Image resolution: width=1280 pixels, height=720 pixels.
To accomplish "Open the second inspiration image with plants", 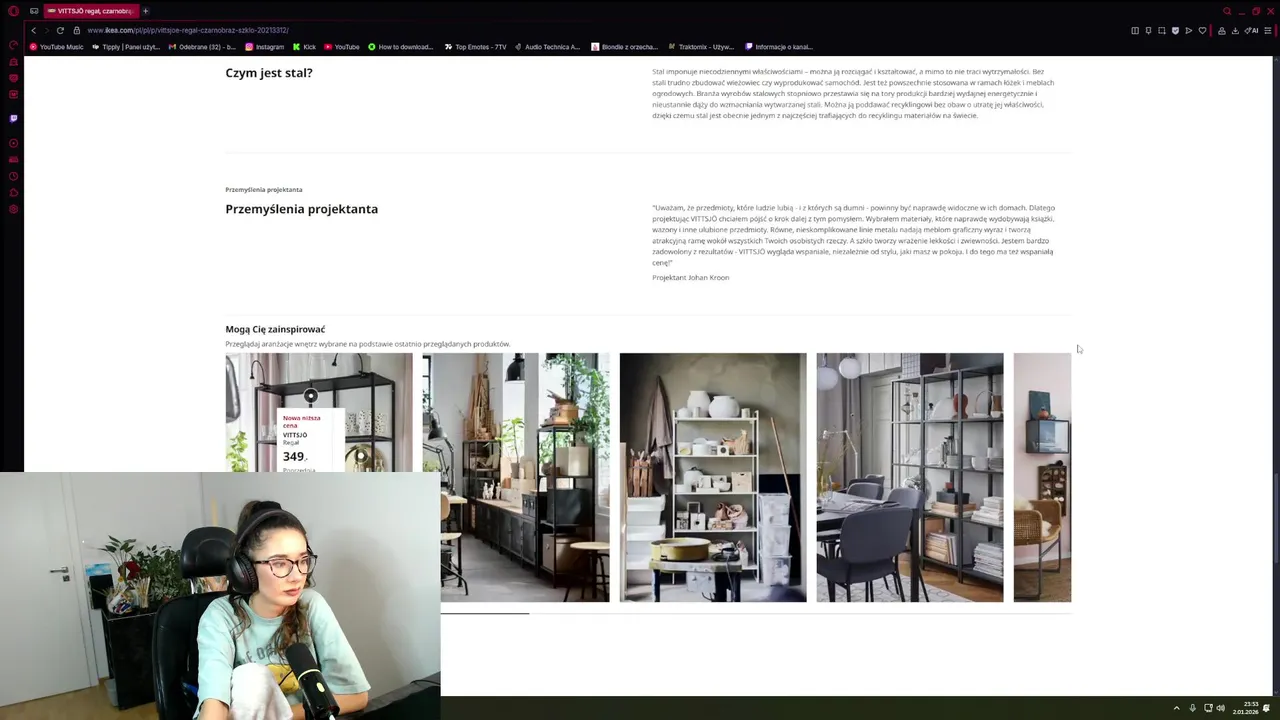I will (516, 477).
